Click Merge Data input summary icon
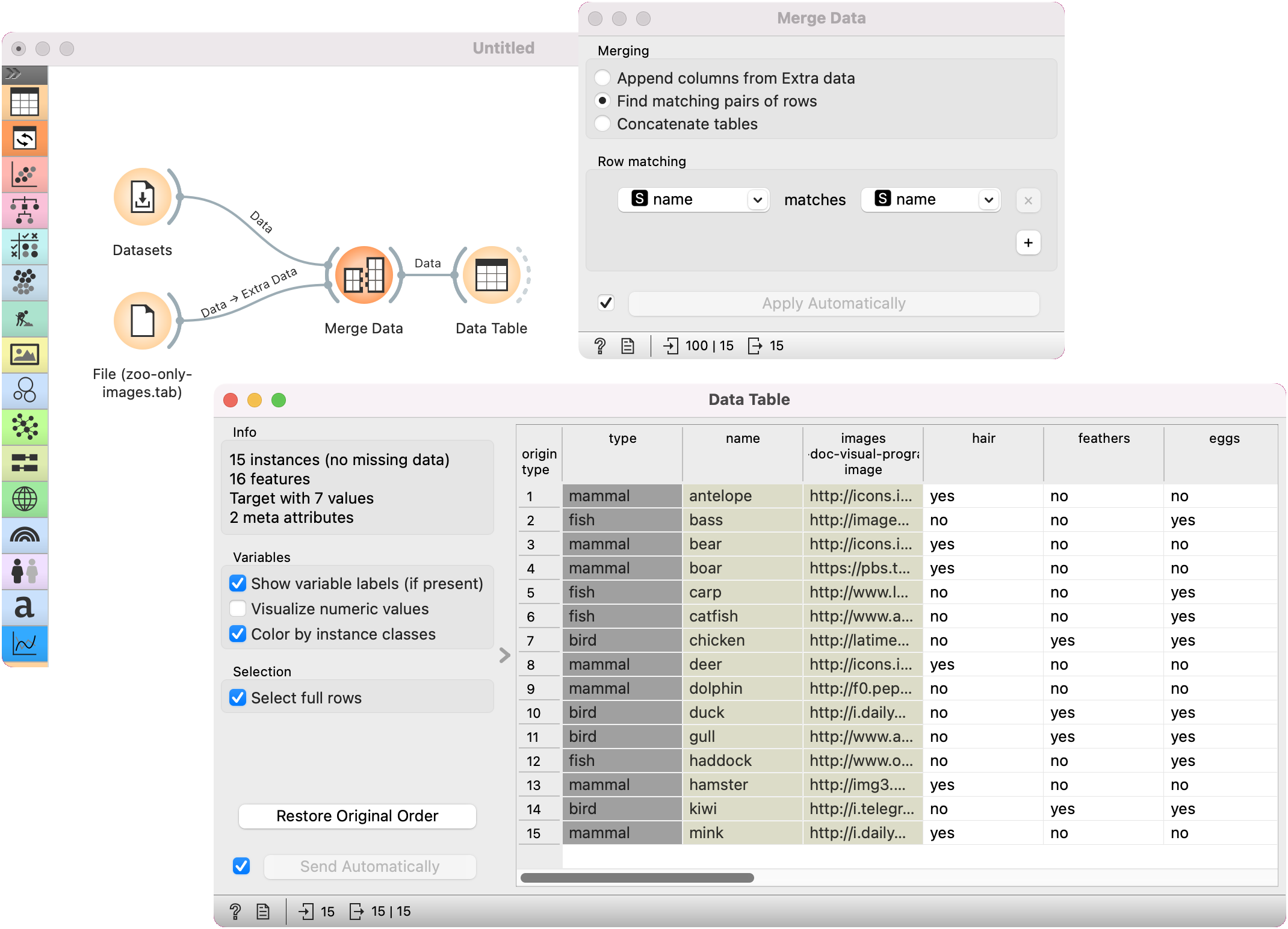Image resolution: width=1288 pixels, height=929 pixels. pos(670,345)
